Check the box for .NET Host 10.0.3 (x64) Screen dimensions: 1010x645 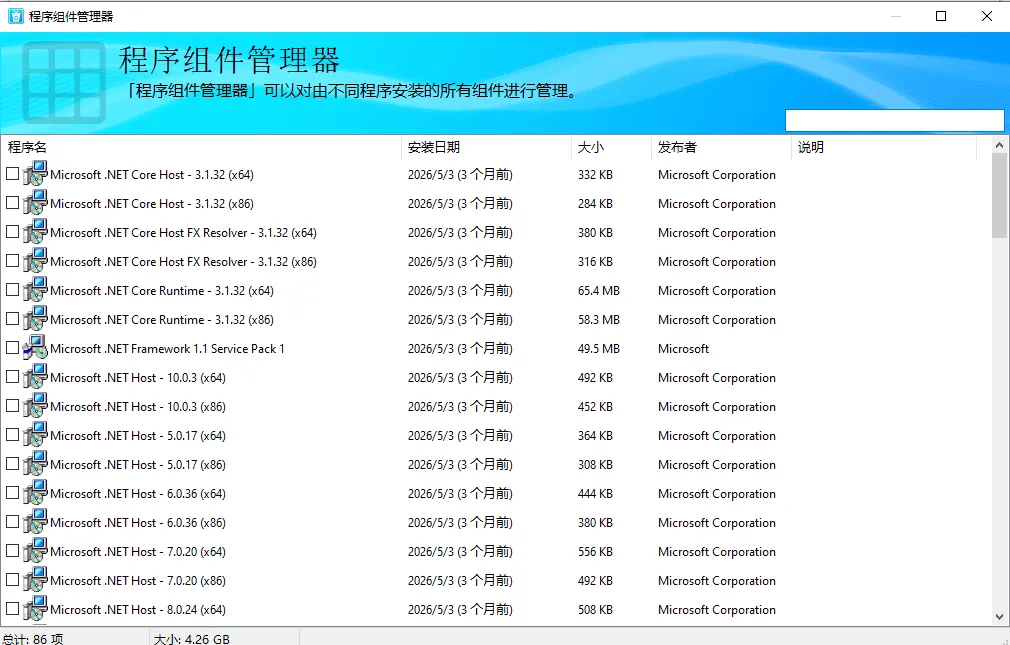coord(12,377)
